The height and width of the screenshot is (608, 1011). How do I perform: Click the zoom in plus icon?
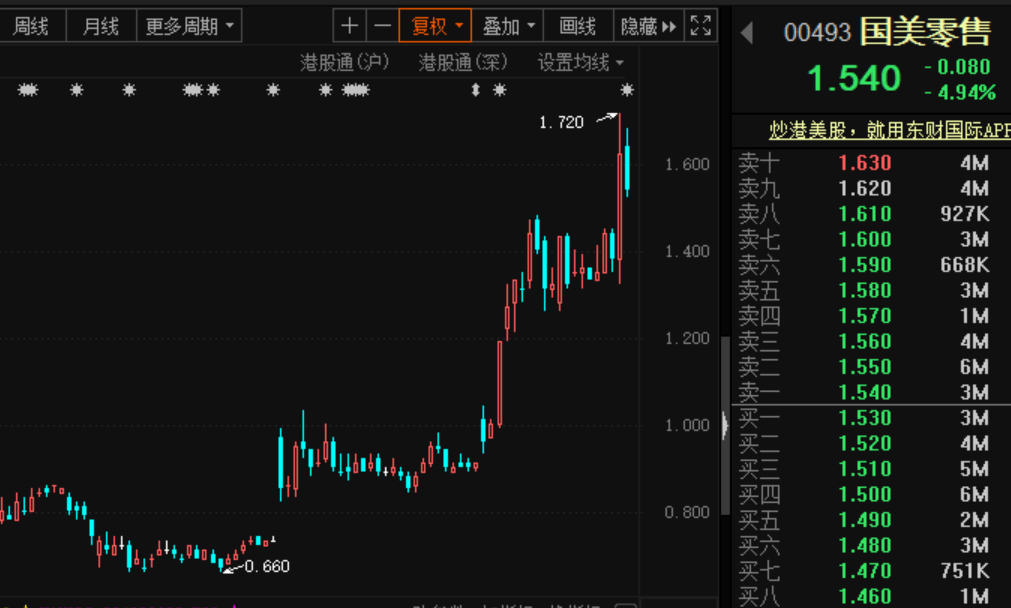point(349,26)
